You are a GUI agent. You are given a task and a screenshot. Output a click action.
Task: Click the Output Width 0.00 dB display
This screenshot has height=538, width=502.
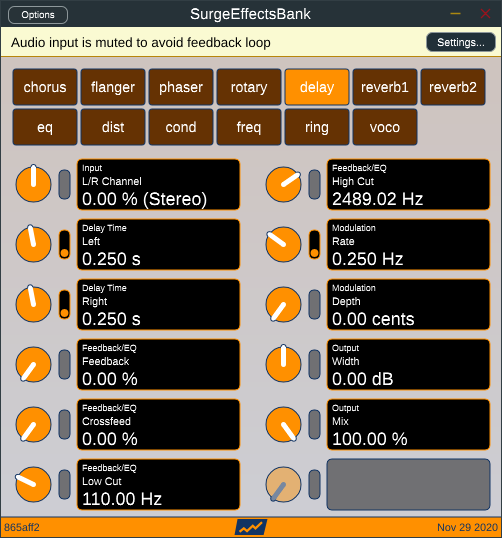pos(408,364)
